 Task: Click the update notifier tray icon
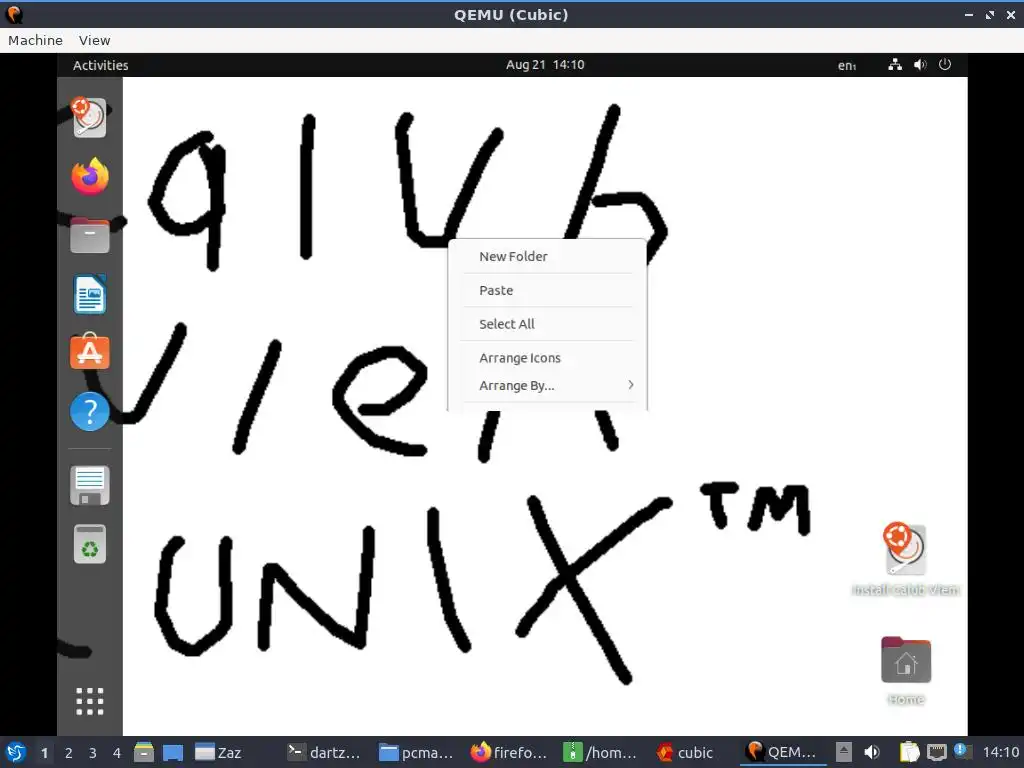coord(963,752)
